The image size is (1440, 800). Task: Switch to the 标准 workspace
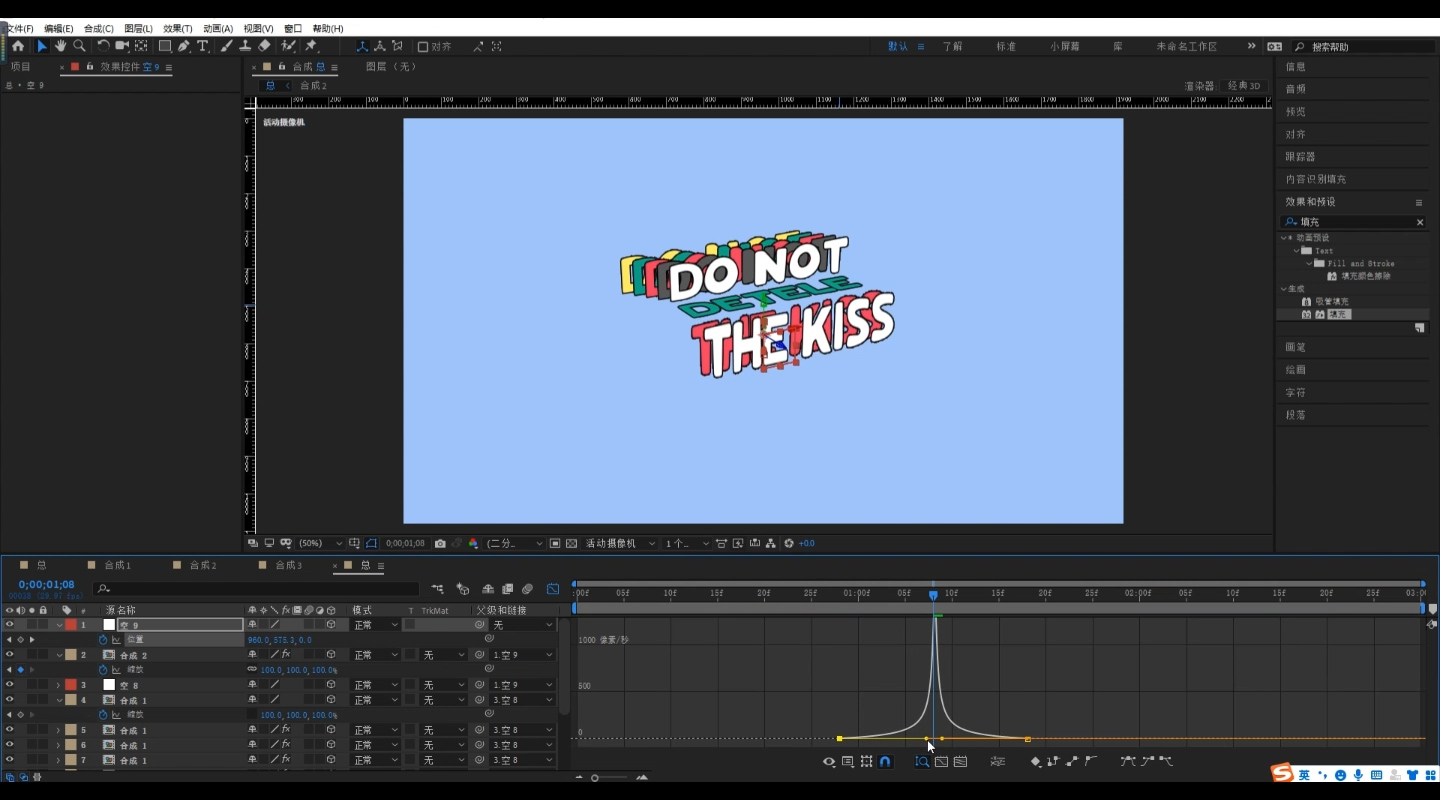click(x=1006, y=47)
